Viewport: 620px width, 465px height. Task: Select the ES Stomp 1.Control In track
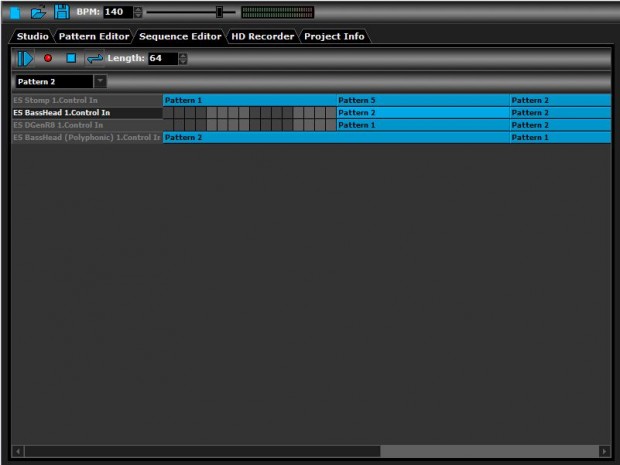pyautogui.click(x=86, y=101)
